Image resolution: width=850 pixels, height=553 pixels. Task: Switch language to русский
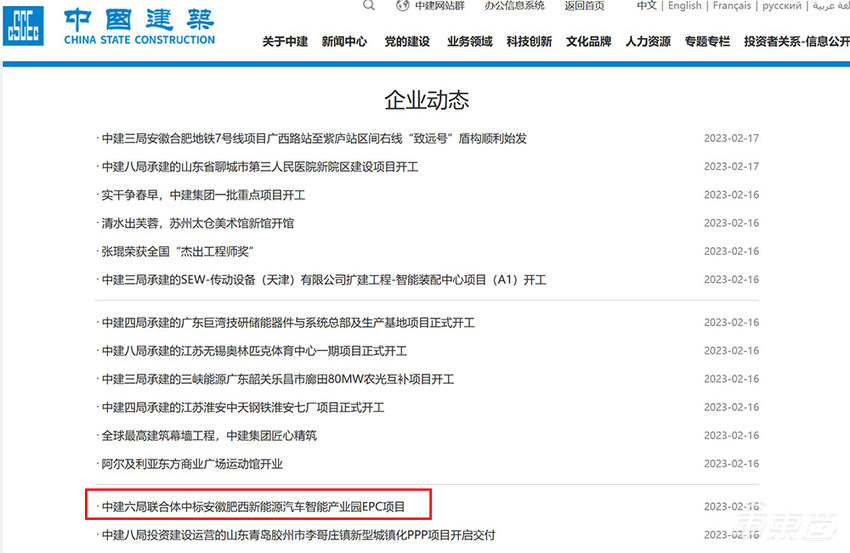point(782,5)
